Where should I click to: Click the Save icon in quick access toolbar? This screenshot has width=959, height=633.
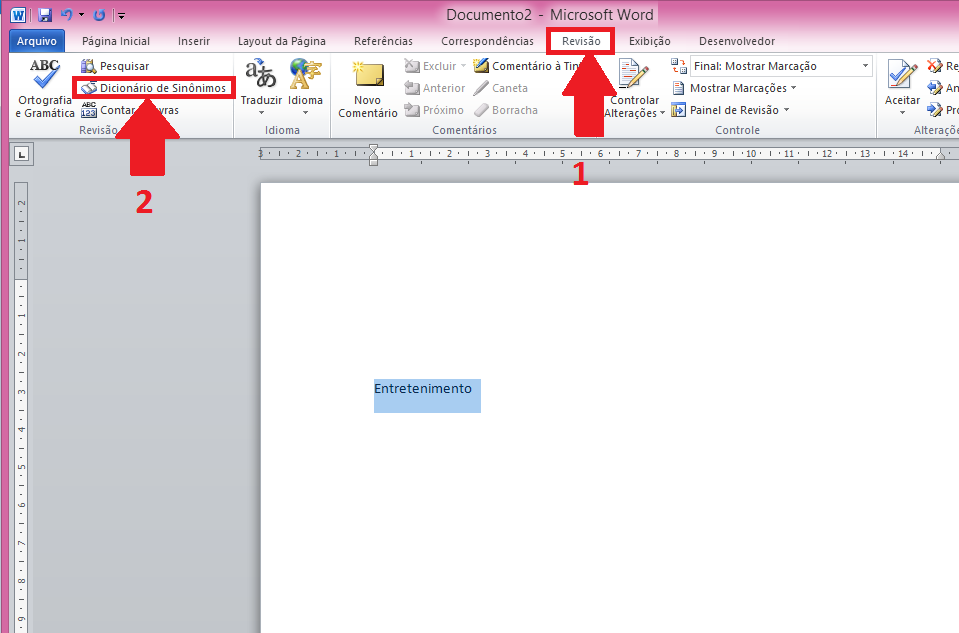44,15
